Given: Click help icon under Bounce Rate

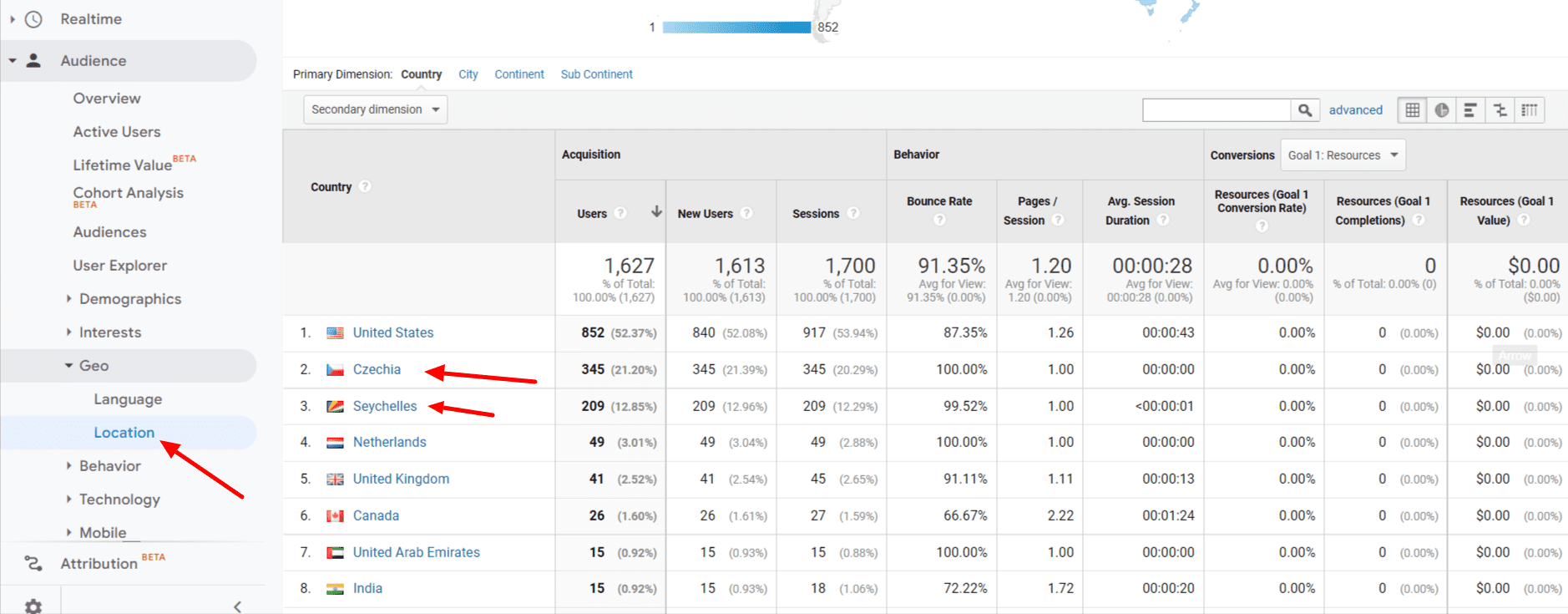Looking at the screenshot, I should [939, 220].
